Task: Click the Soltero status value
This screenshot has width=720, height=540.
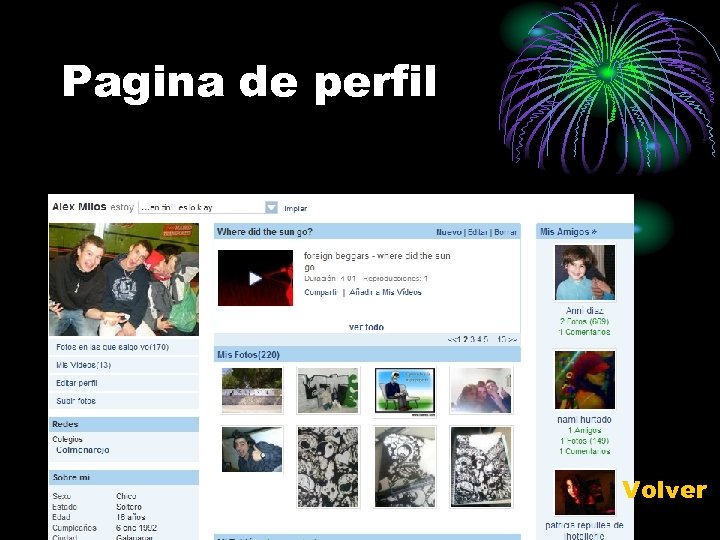Action: [x=129, y=507]
